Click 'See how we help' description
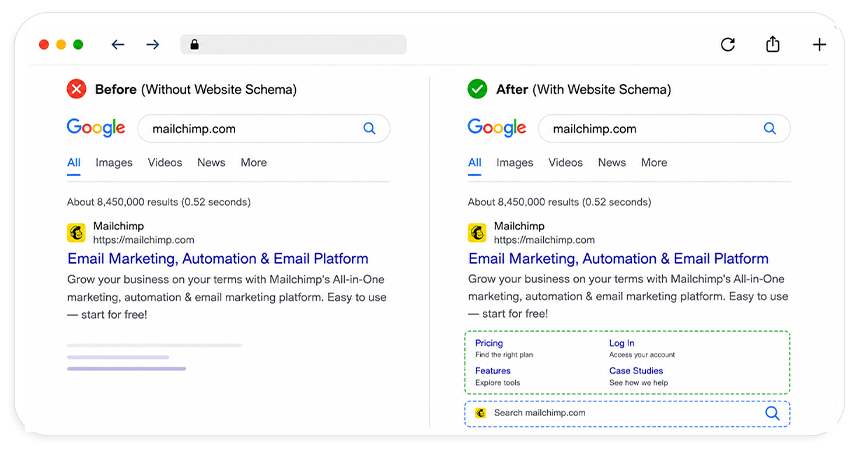 point(639,383)
